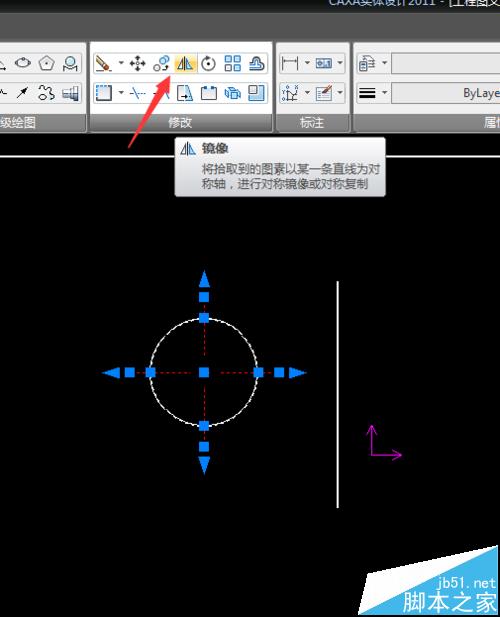Select the polygon drawing tool

pyautogui.click(x=47, y=63)
